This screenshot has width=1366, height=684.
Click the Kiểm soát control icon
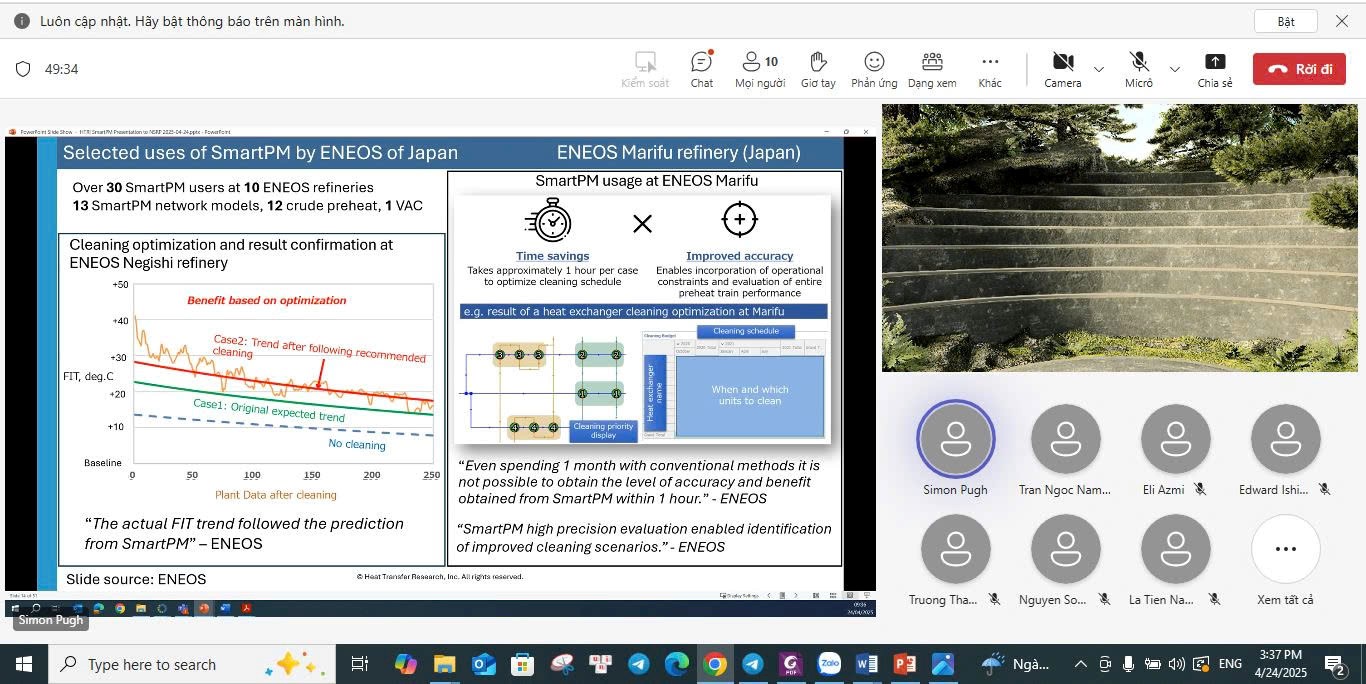645,69
